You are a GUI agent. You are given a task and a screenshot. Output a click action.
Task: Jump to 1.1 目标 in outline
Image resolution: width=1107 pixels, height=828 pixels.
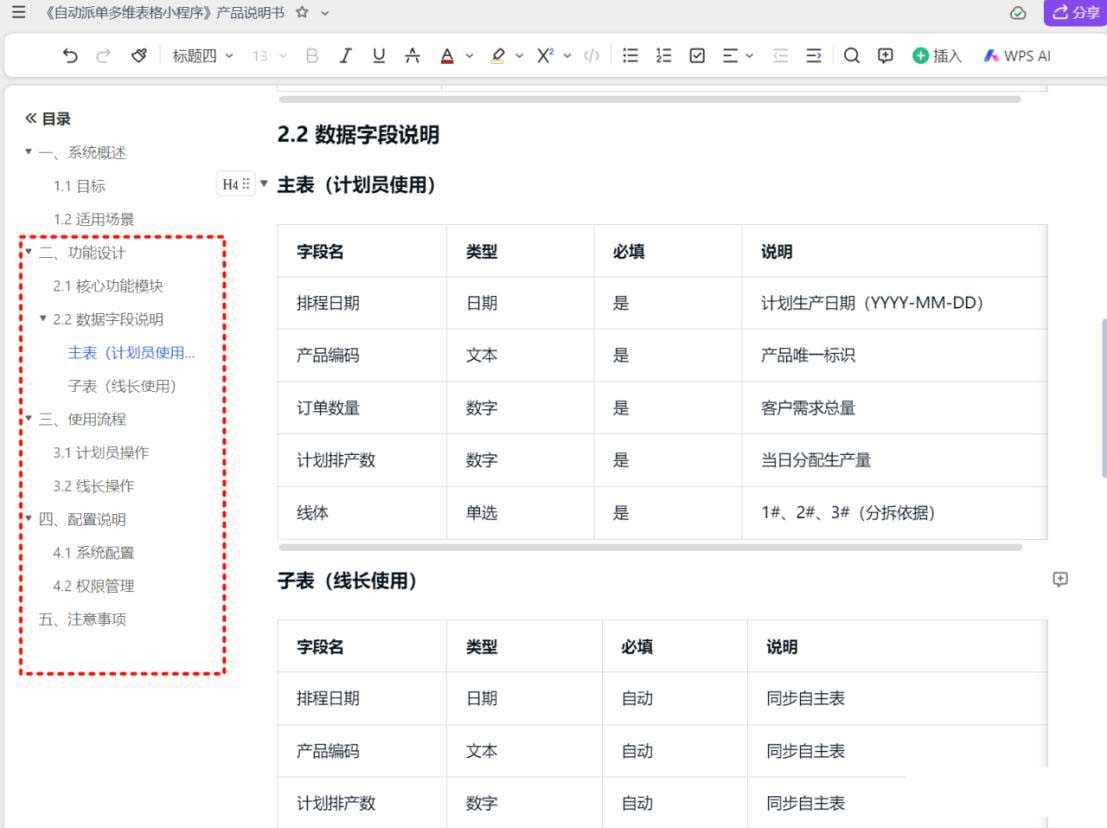pos(79,186)
